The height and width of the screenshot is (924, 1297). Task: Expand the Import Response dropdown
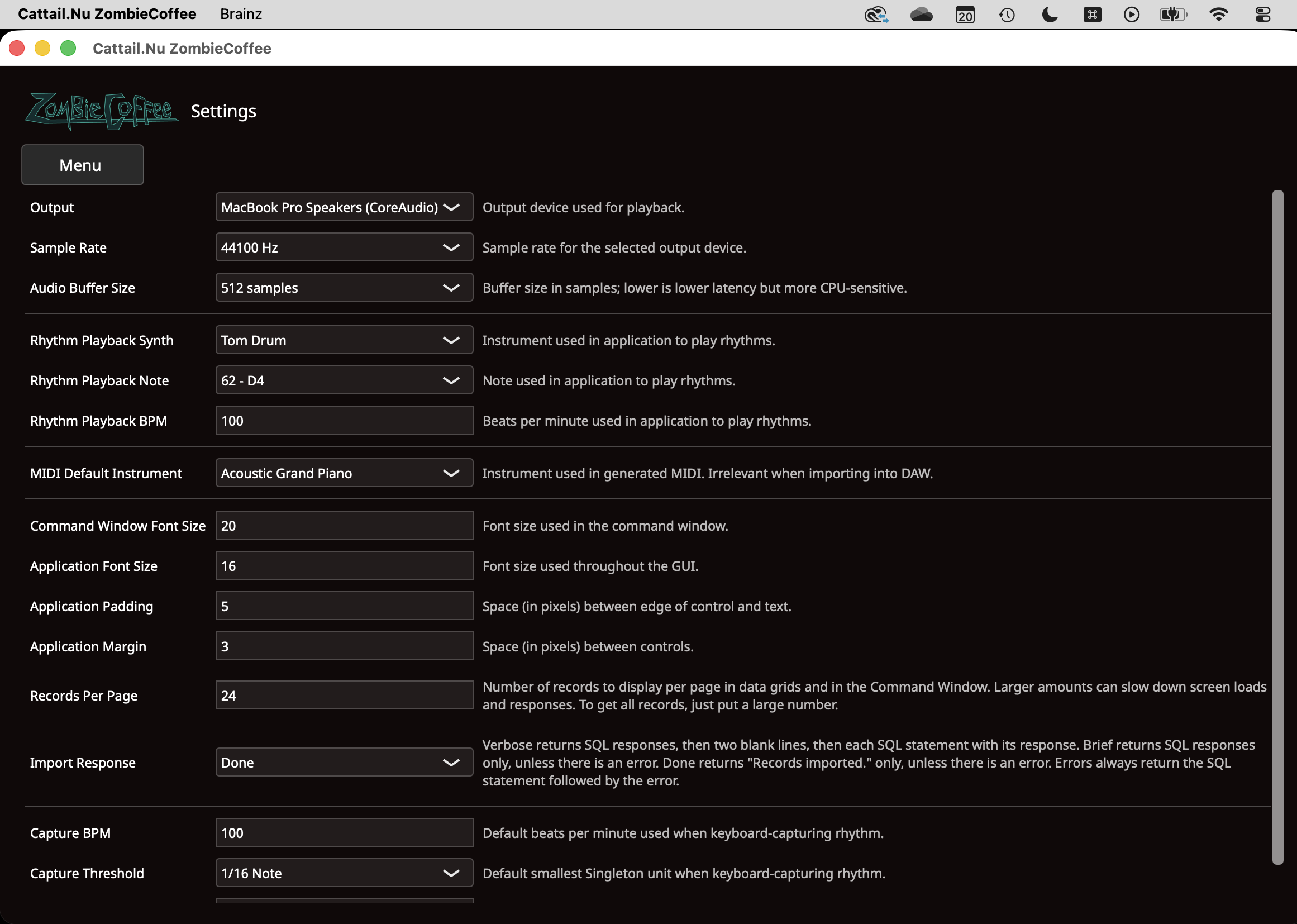click(344, 763)
